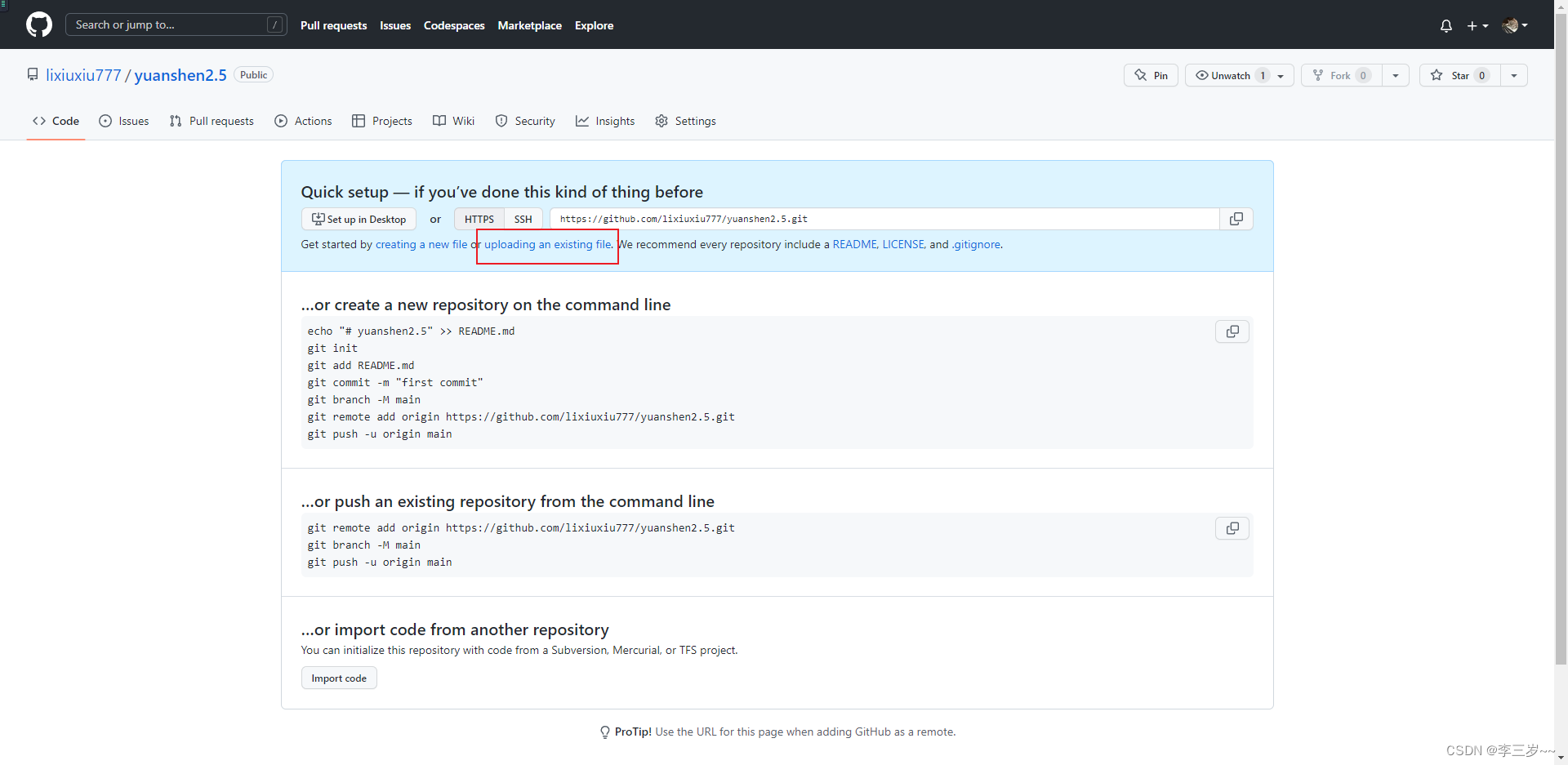
Task: Click the 'git init' command line
Action: pos(332,349)
